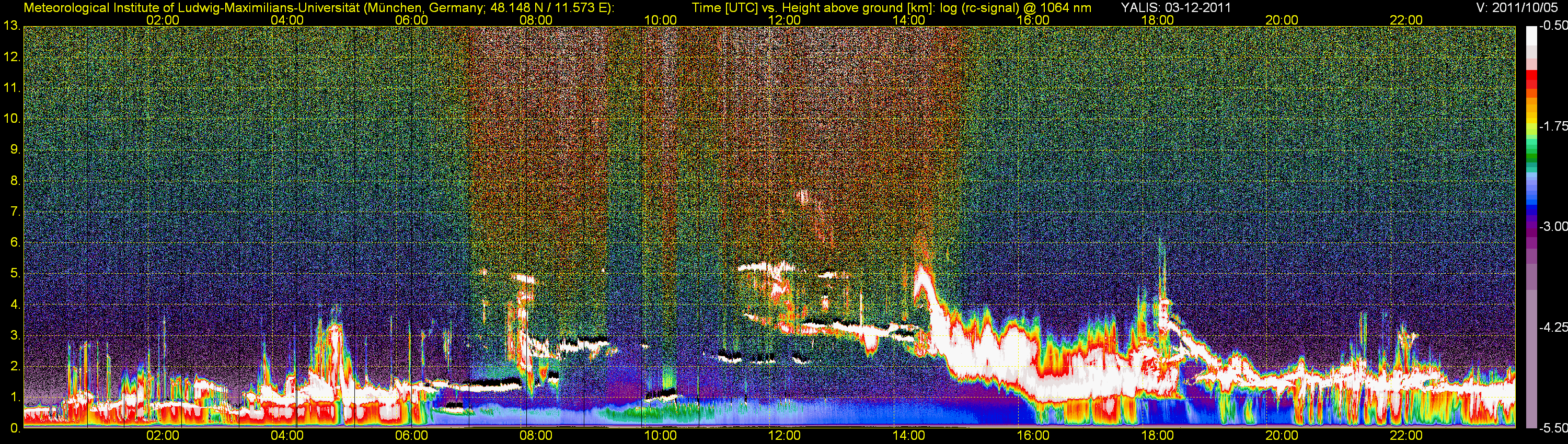
Task: Click the 02:00 label on the top time axis
Action: coord(163,20)
